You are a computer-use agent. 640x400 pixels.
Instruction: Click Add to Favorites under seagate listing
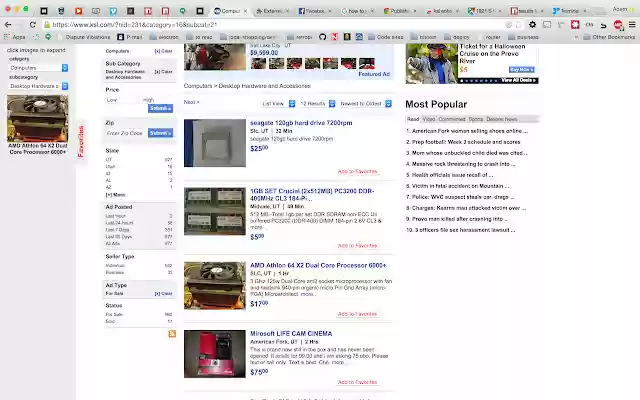coord(357,171)
